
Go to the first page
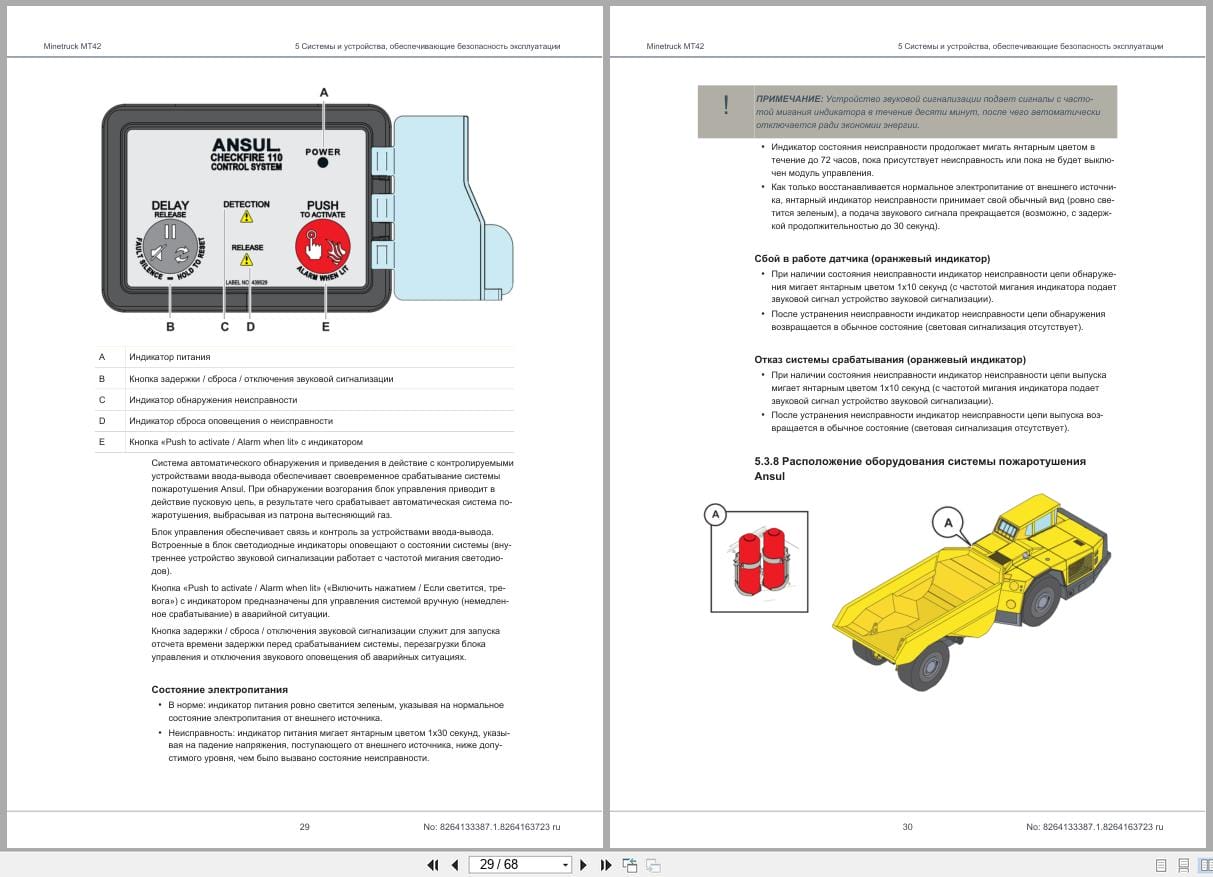pos(433,865)
